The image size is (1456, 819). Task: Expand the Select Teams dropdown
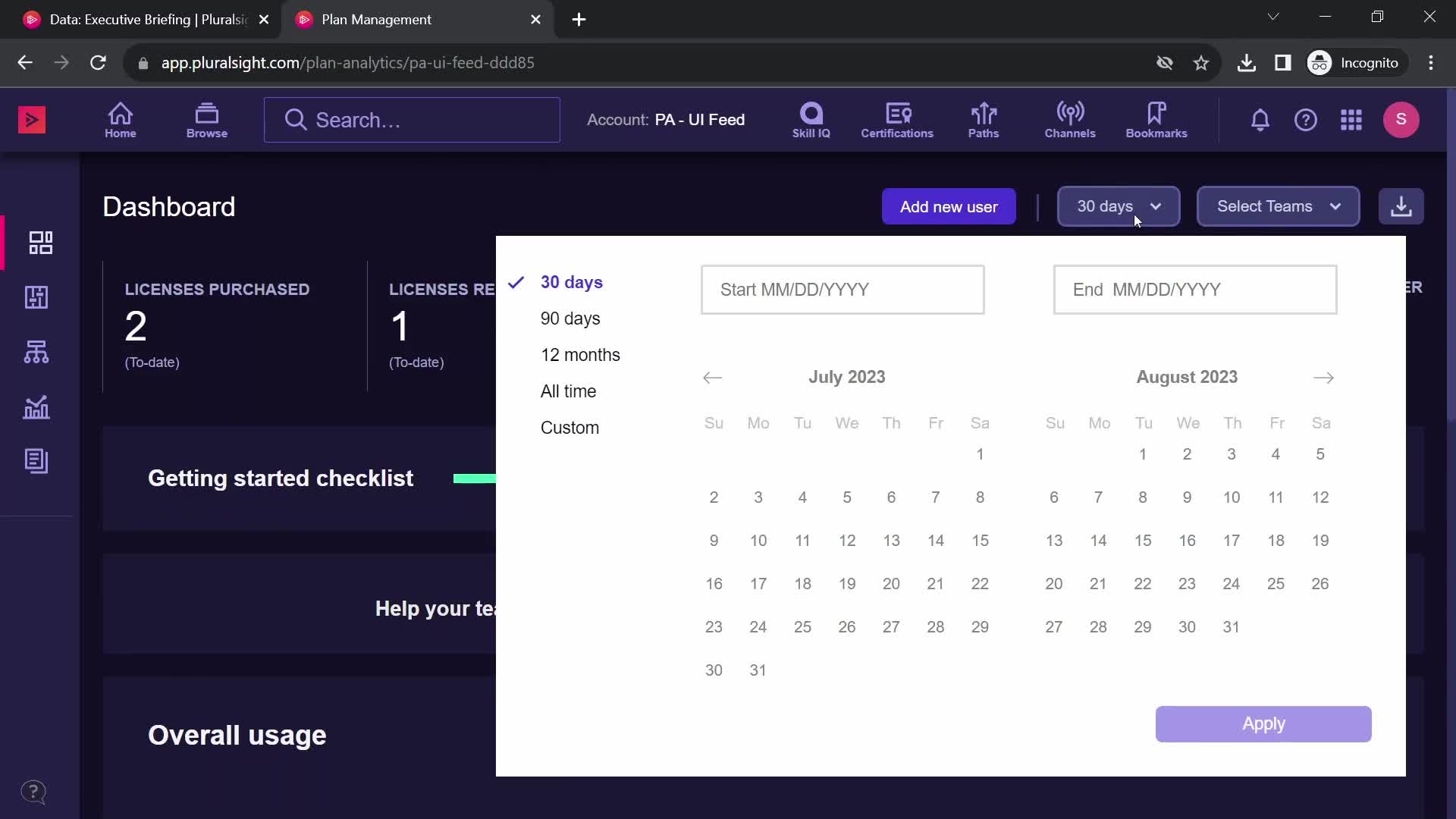tap(1278, 206)
